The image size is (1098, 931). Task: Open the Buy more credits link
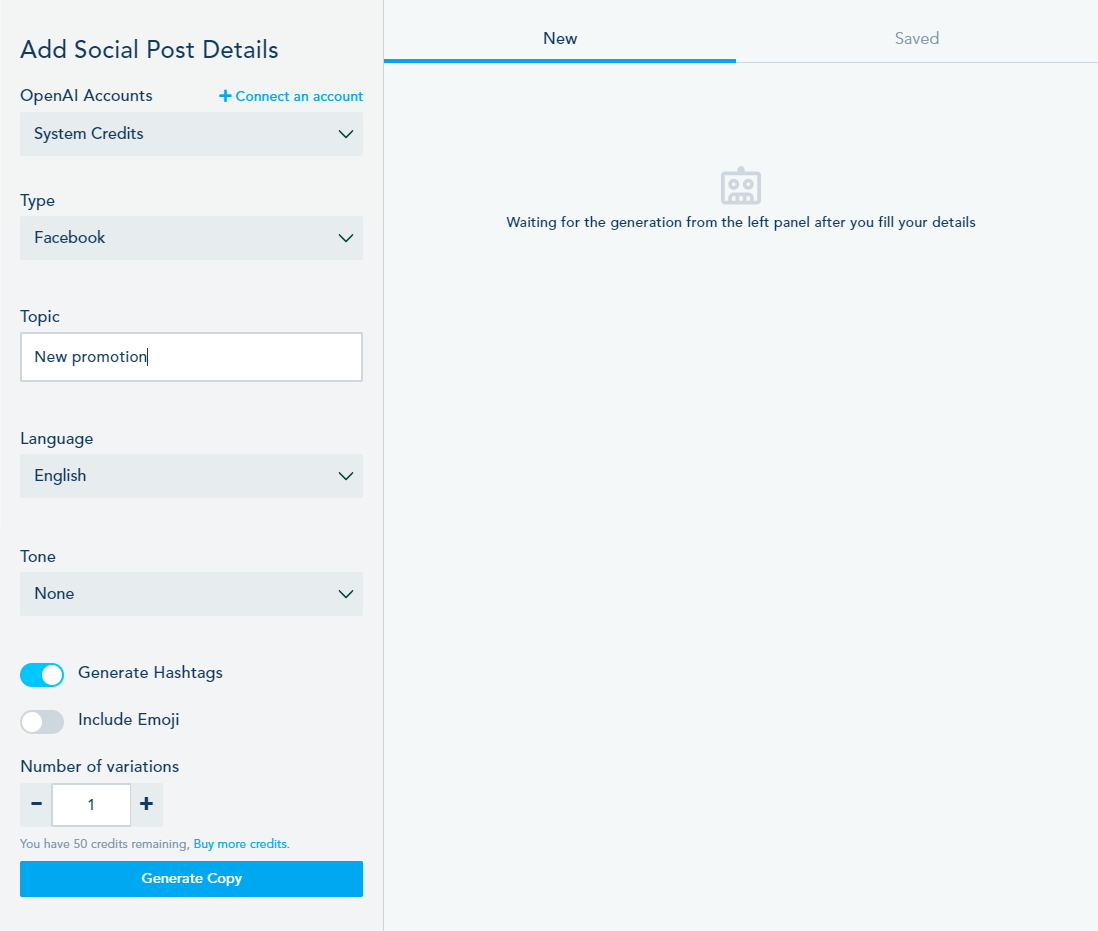[x=242, y=844]
